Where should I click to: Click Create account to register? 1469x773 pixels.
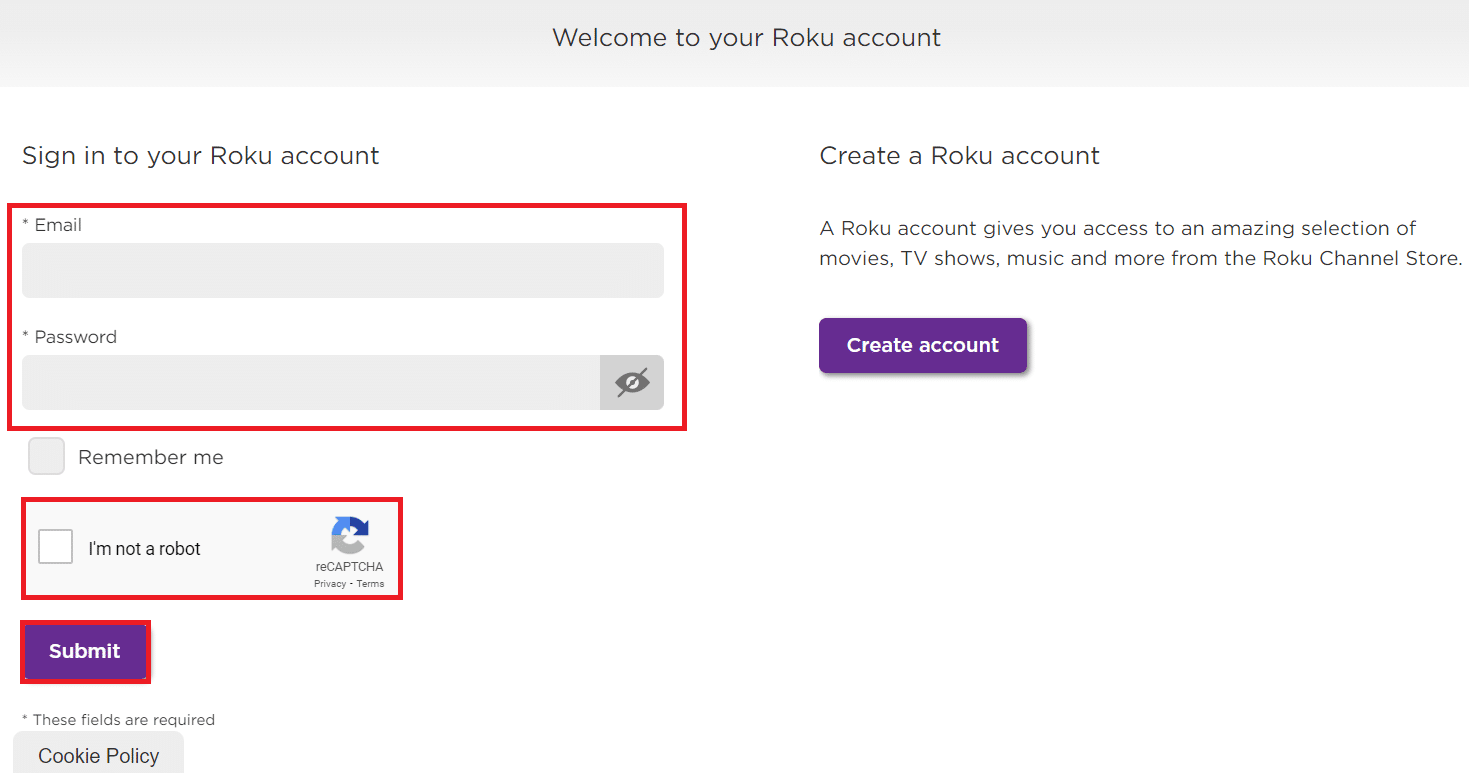click(x=922, y=345)
